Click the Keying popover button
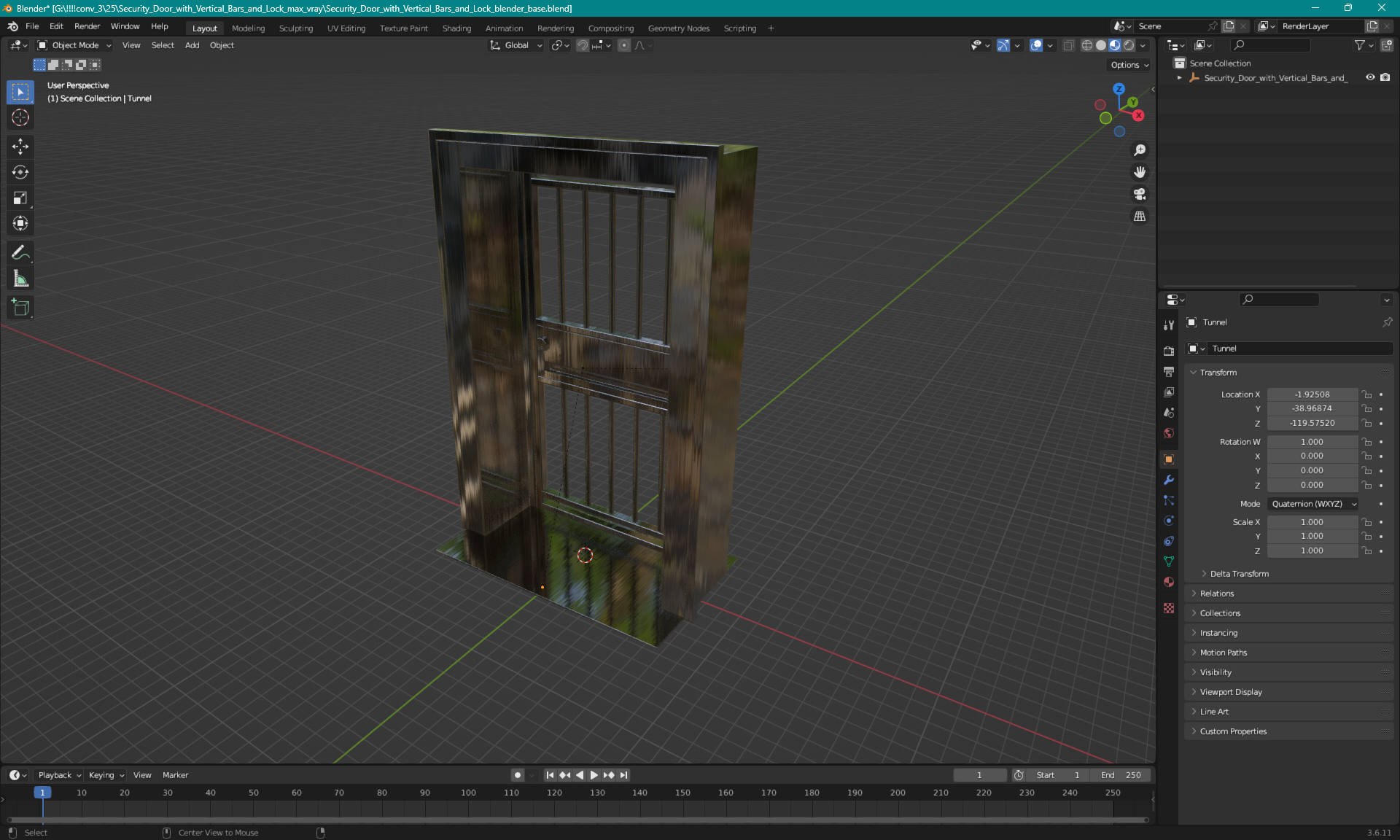Image resolution: width=1400 pixels, height=840 pixels. [x=106, y=775]
